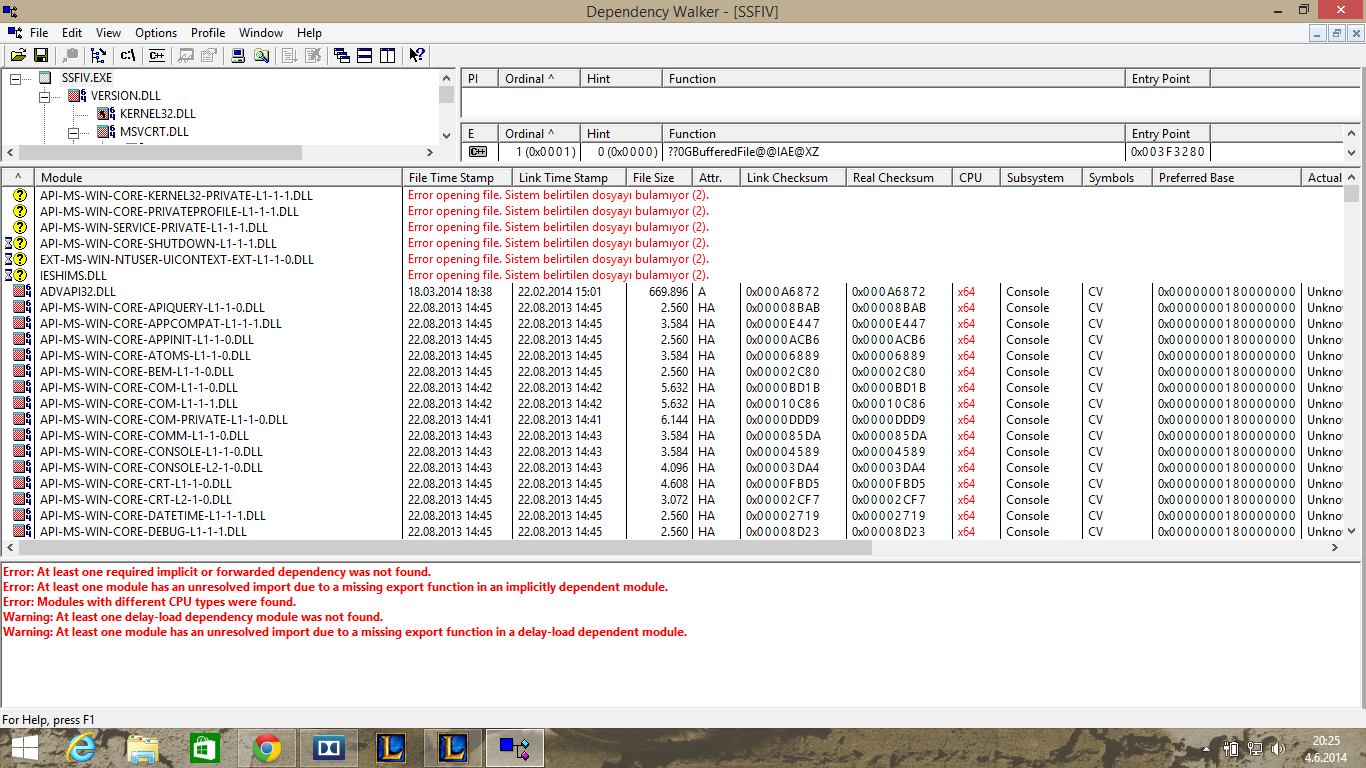The height and width of the screenshot is (768, 1366).
Task: Click module icon for API-MS-WIN-CORE-DEBUG-L1-1-1.DLL row
Action: [22, 532]
